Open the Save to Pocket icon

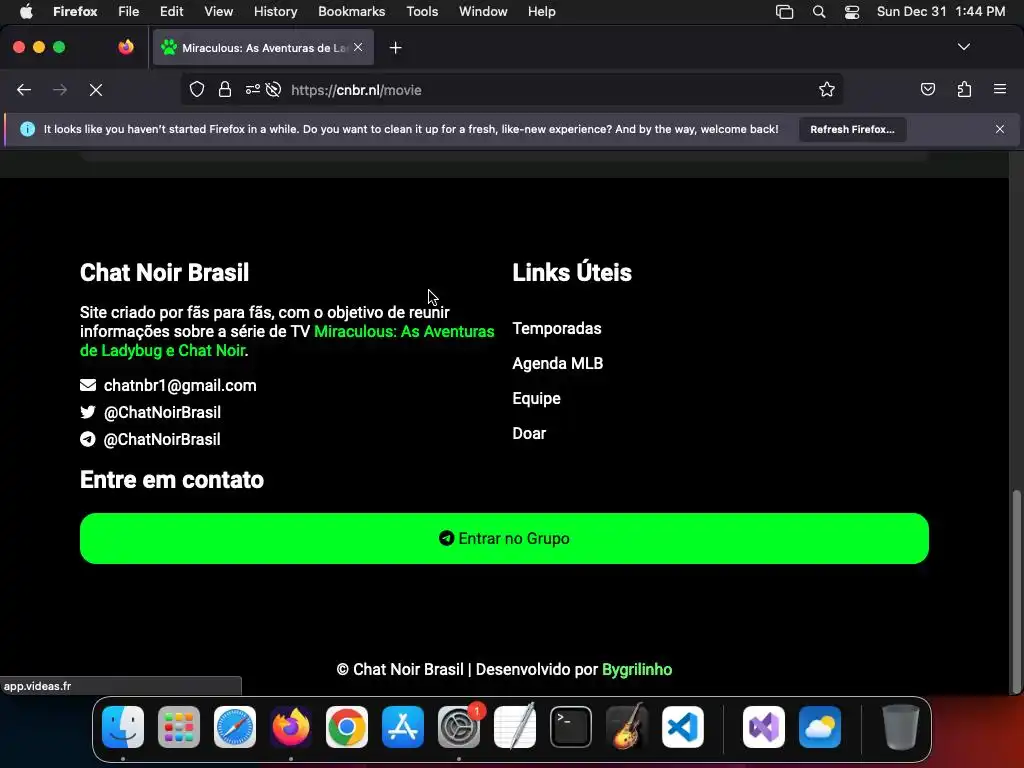click(x=927, y=89)
